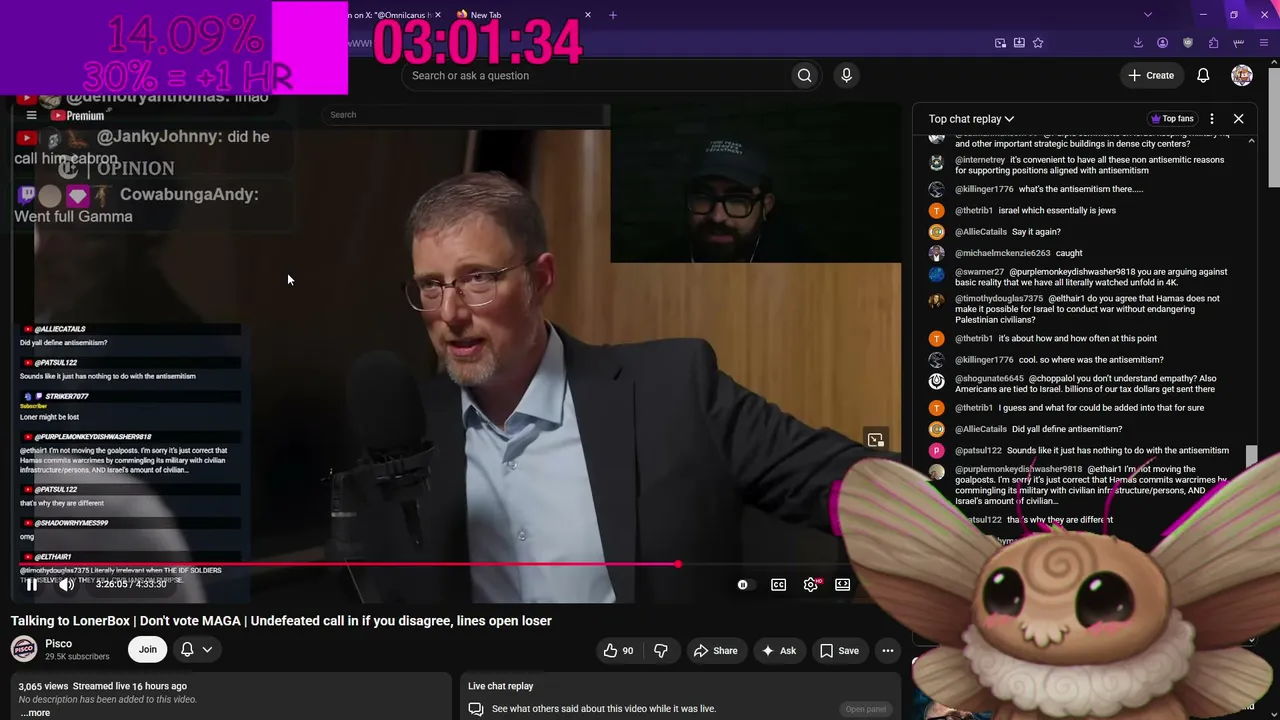Click @michaelmckenzie6263 'caught' chat message

pyautogui.click(x=1019, y=253)
